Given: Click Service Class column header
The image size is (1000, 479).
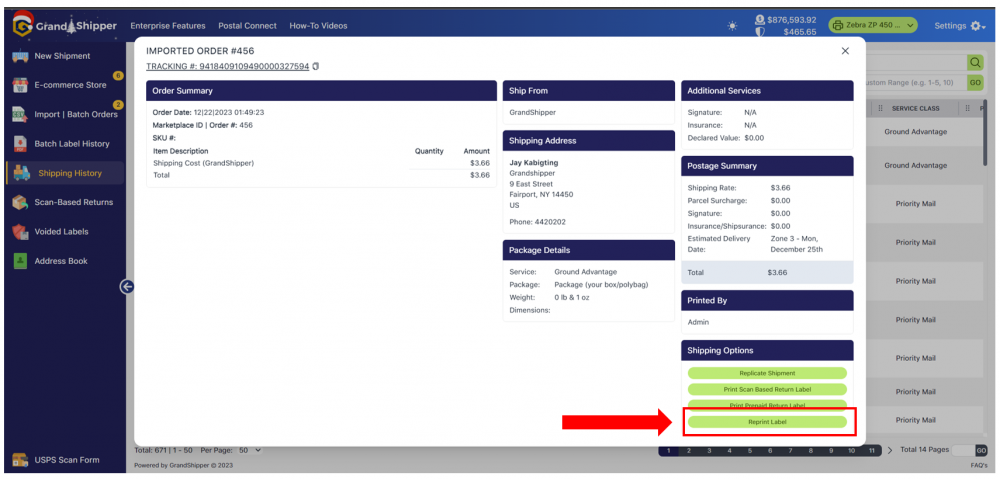Looking at the screenshot, I should [x=915, y=108].
